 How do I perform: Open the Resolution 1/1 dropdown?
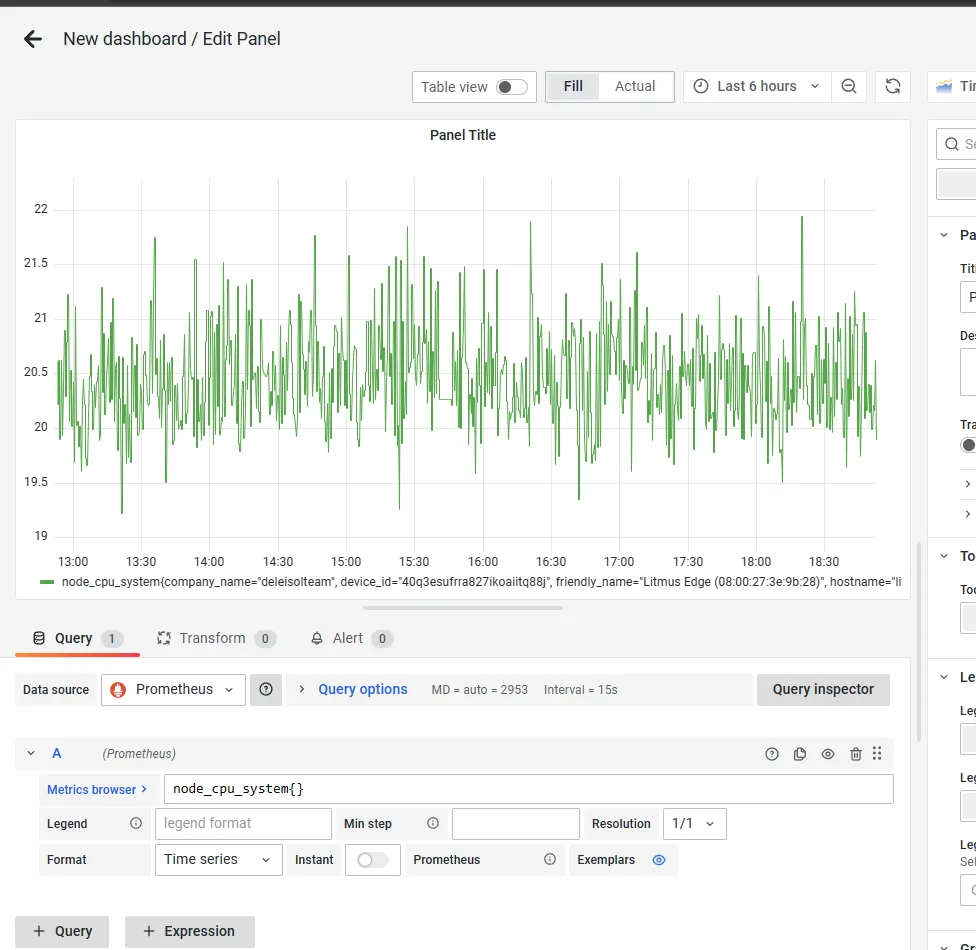(695, 824)
